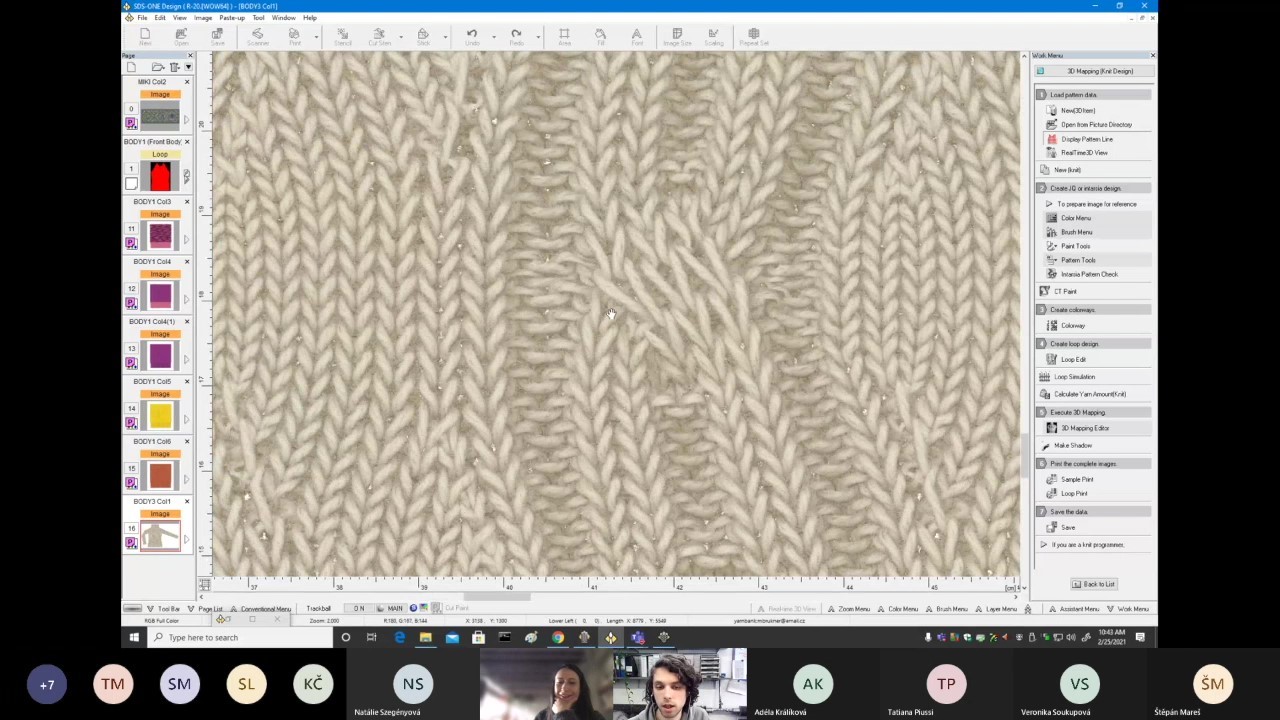Click the Stencil toolbar icon

pos(343,37)
